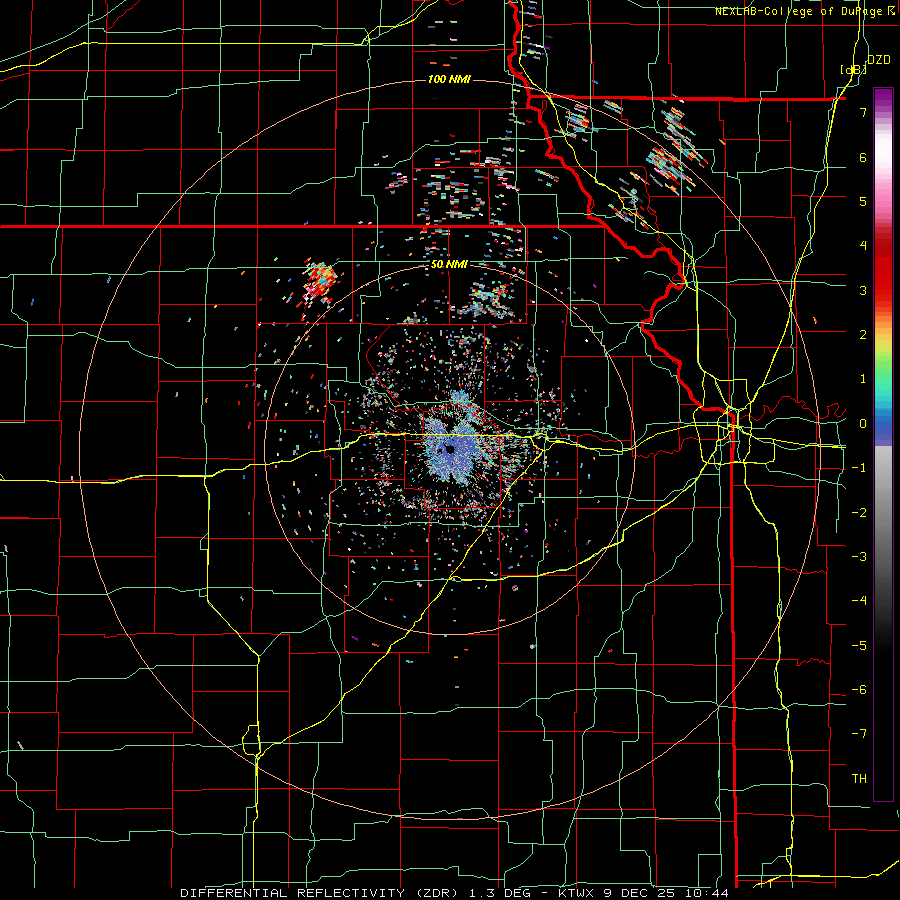The height and width of the screenshot is (900, 900).
Task: Click the 0 value on the scale
Action: [863, 424]
